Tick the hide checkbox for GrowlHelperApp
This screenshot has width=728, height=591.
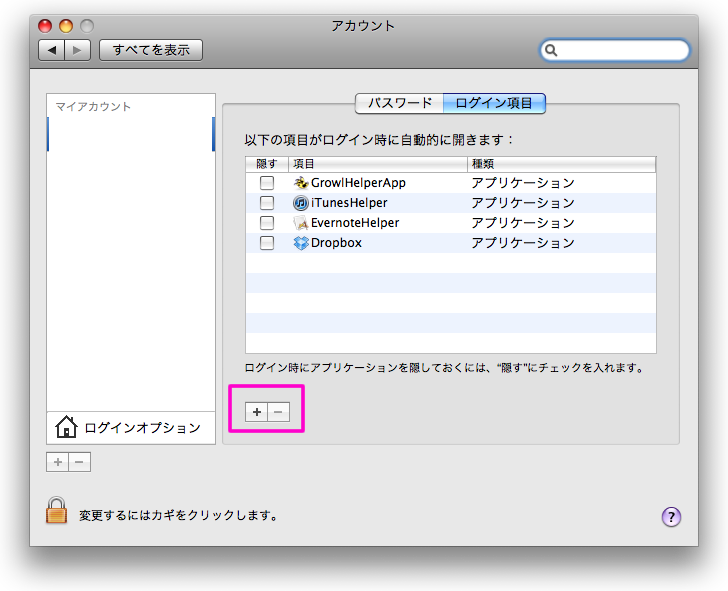point(266,183)
